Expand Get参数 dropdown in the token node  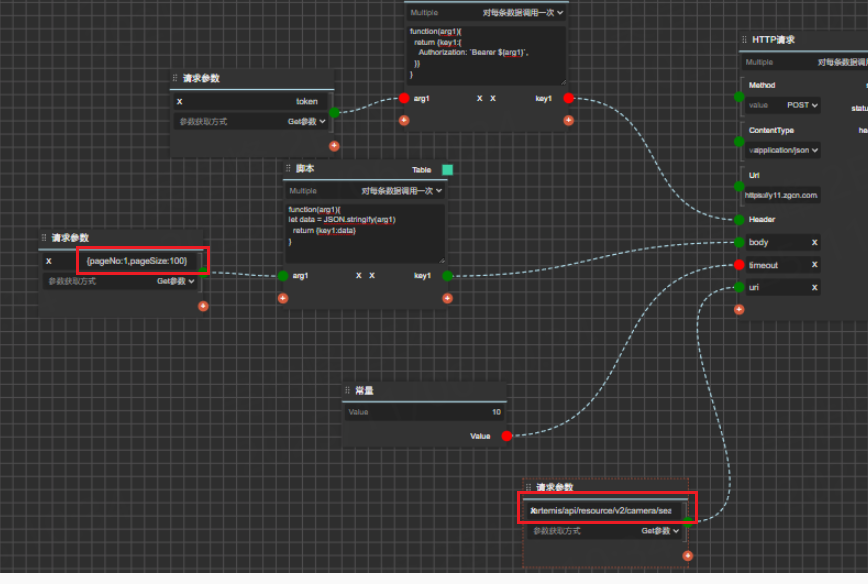coord(307,122)
